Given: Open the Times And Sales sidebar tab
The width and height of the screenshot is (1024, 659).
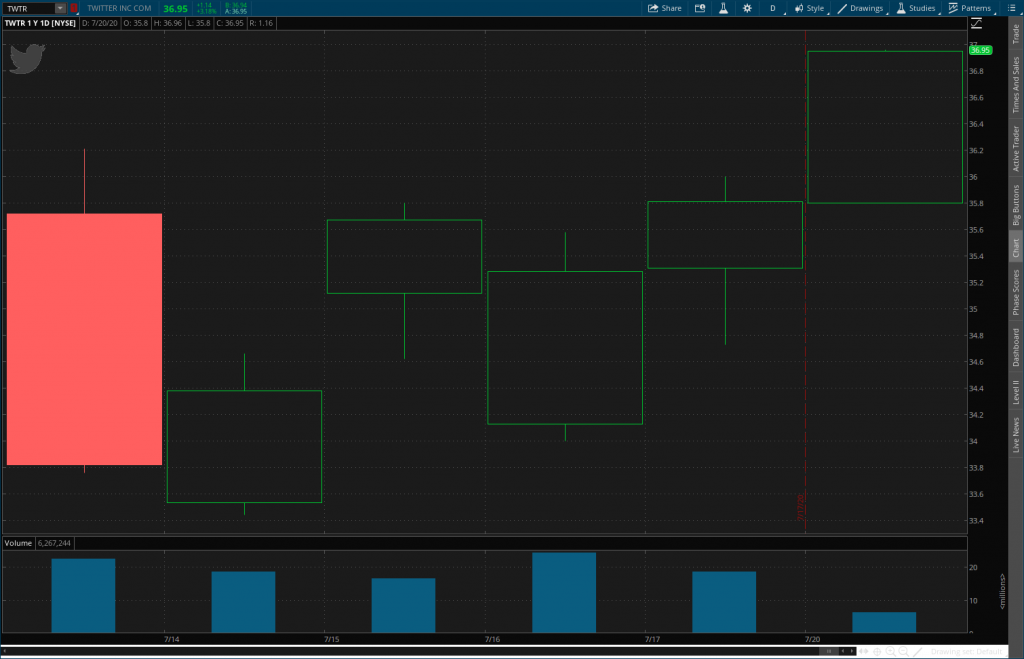Looking at the screenshot, I should 1016,85.
